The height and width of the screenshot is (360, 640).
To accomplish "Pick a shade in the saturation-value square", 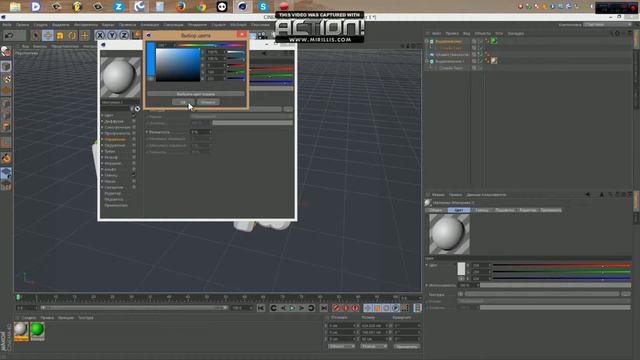I will click(178, 65).
